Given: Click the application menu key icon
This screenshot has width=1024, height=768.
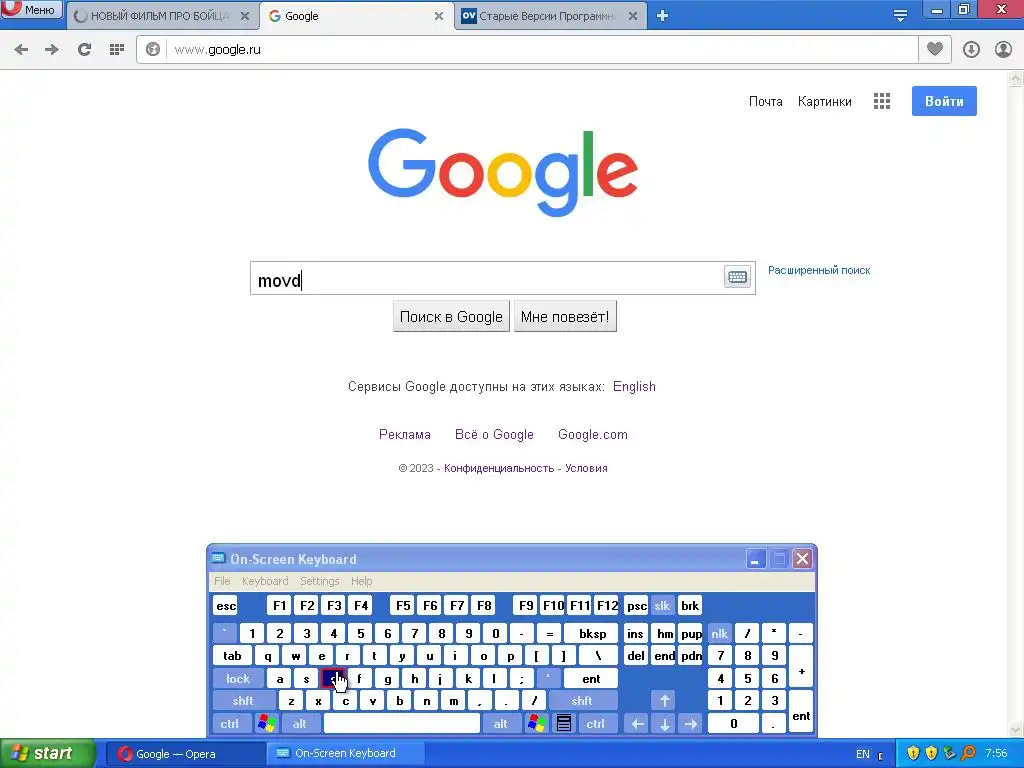Looking at the screenshot, I should (564, 724).
